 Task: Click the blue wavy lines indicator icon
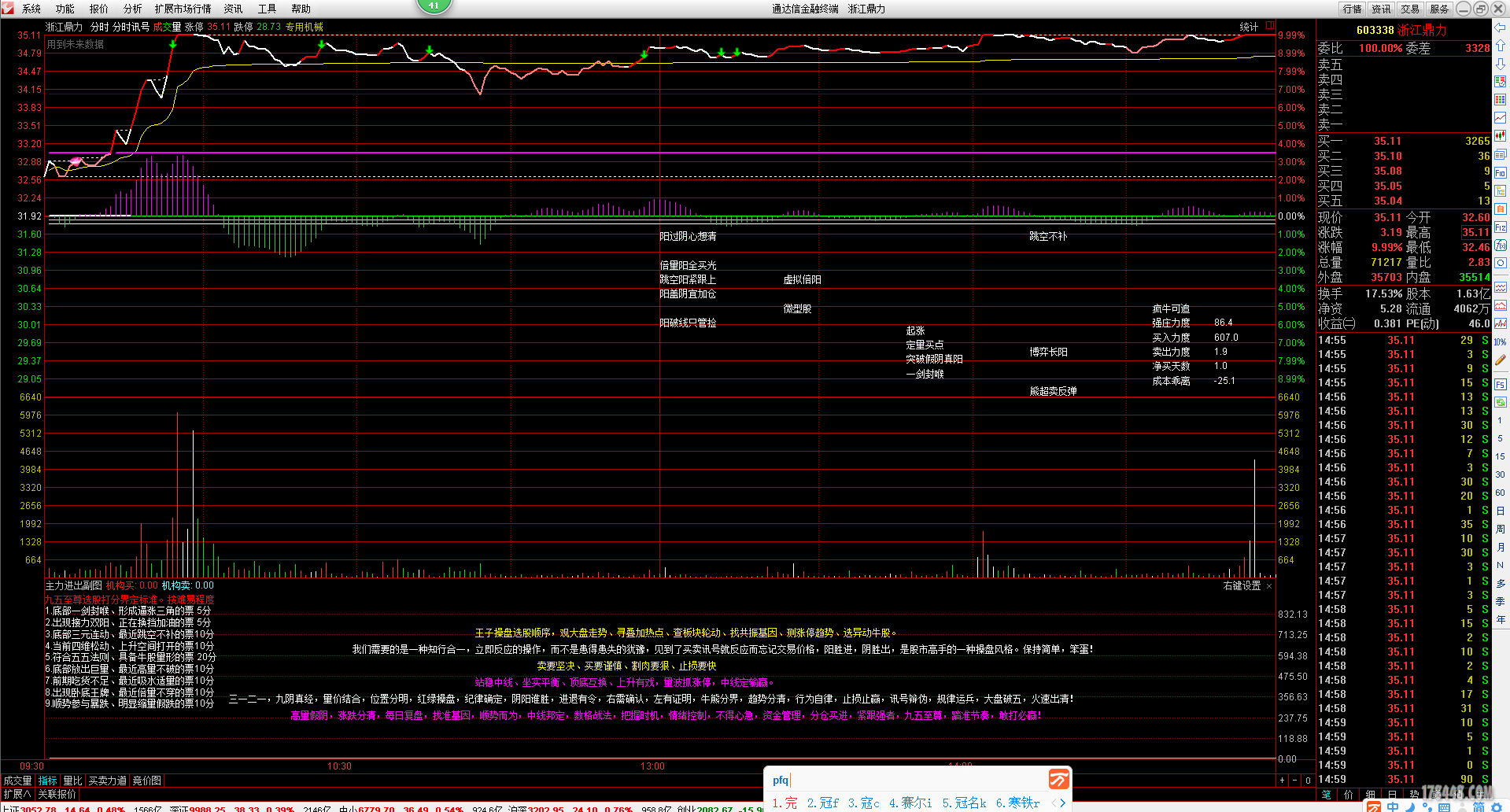(x=1501, y=287)
